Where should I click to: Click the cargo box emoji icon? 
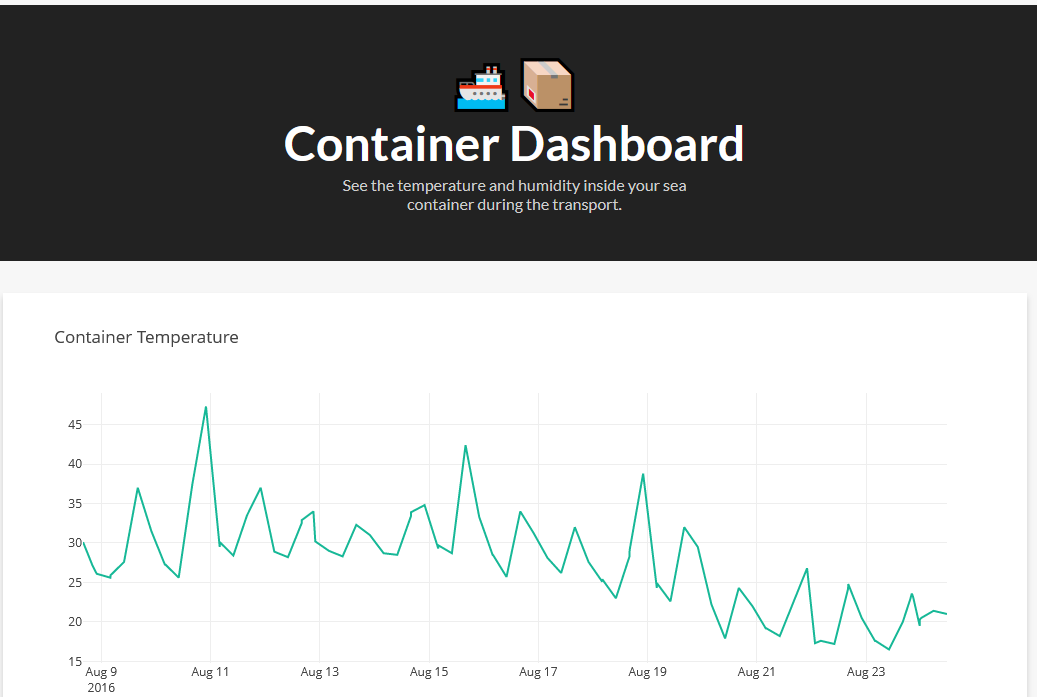pos(546,86)
